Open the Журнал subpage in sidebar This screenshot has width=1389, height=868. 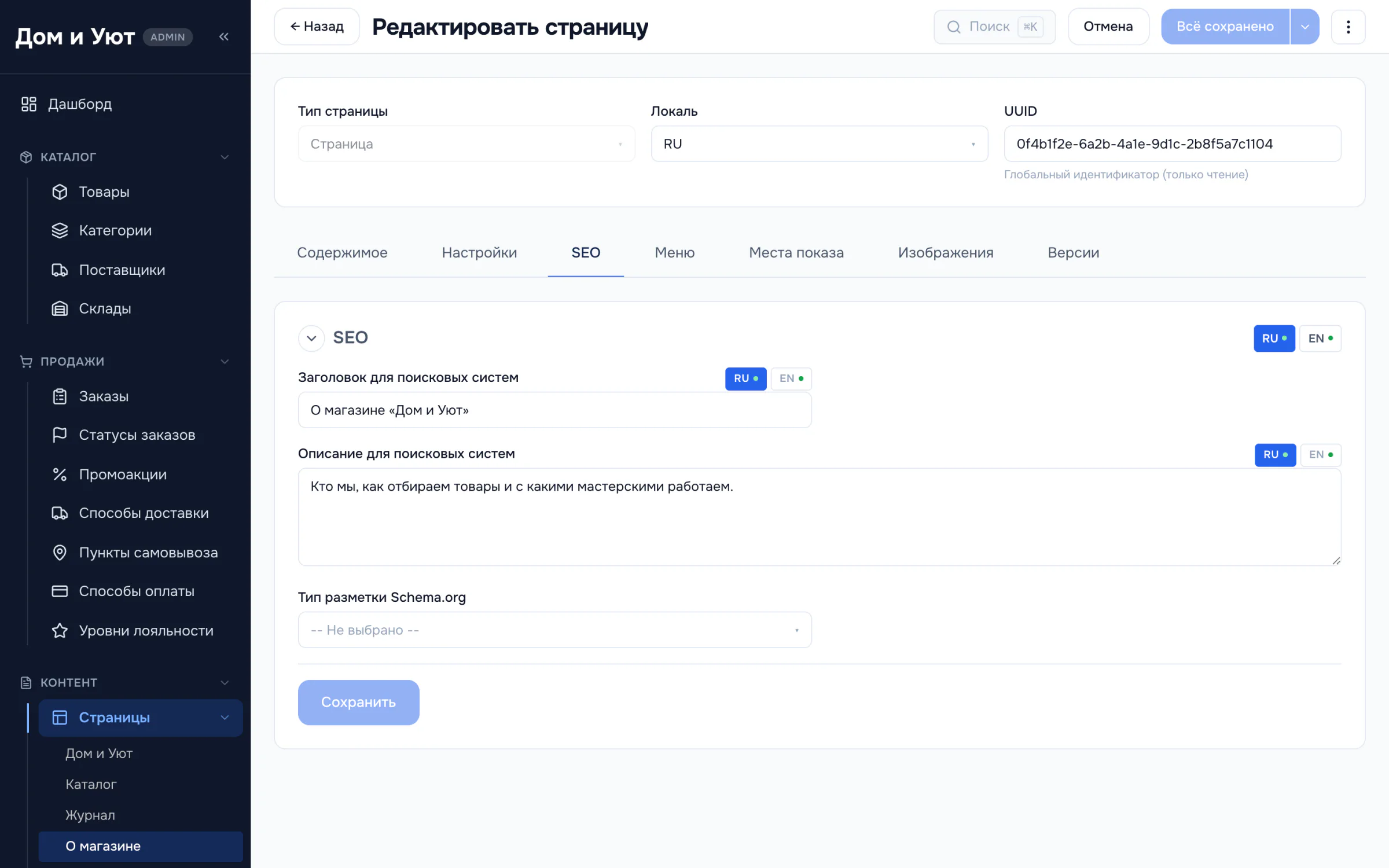coord(90,815)
